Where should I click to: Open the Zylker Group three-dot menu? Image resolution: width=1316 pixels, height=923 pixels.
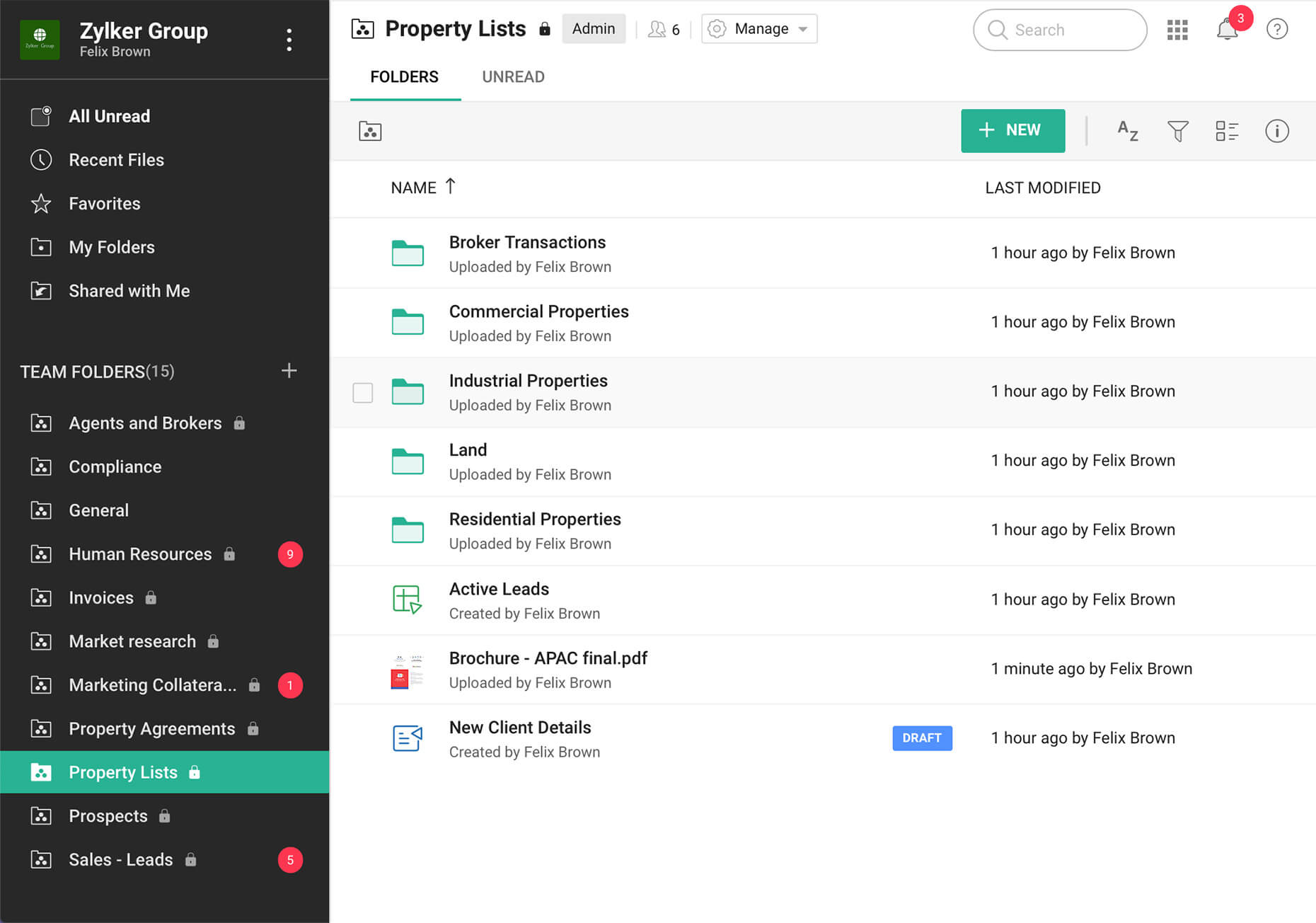(x=289, y=40)
